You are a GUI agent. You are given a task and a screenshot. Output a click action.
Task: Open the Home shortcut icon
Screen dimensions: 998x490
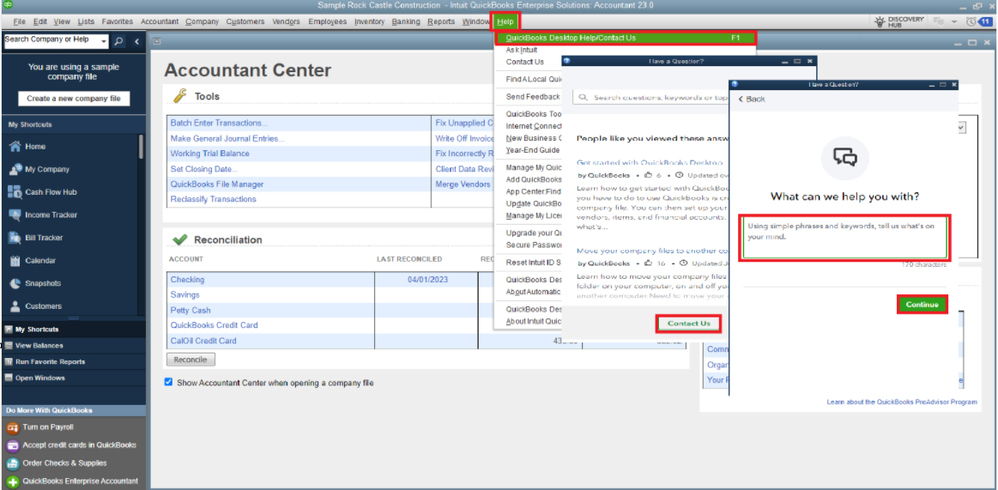(x=15, y=146)
